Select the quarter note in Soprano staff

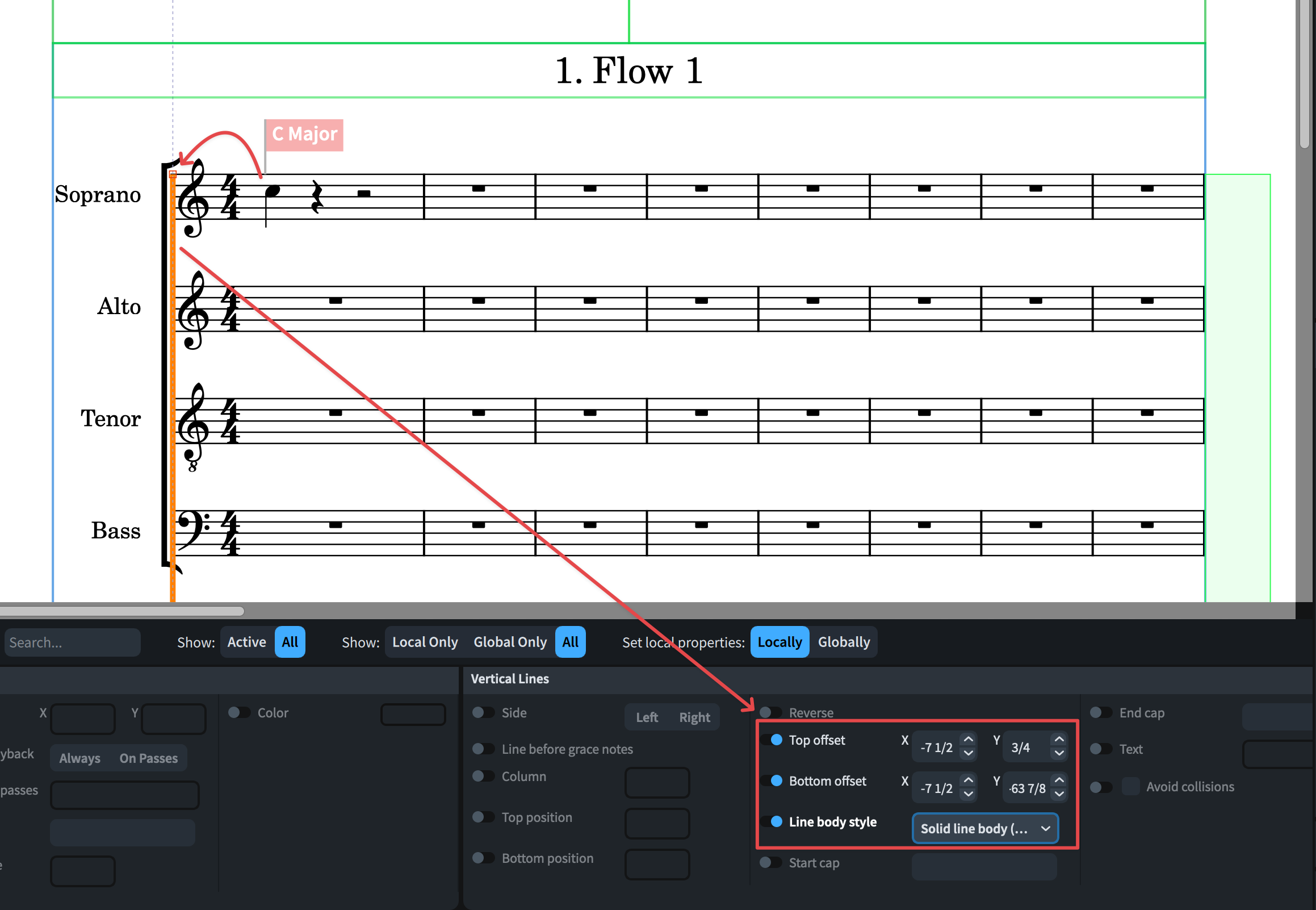coord(273,191)
